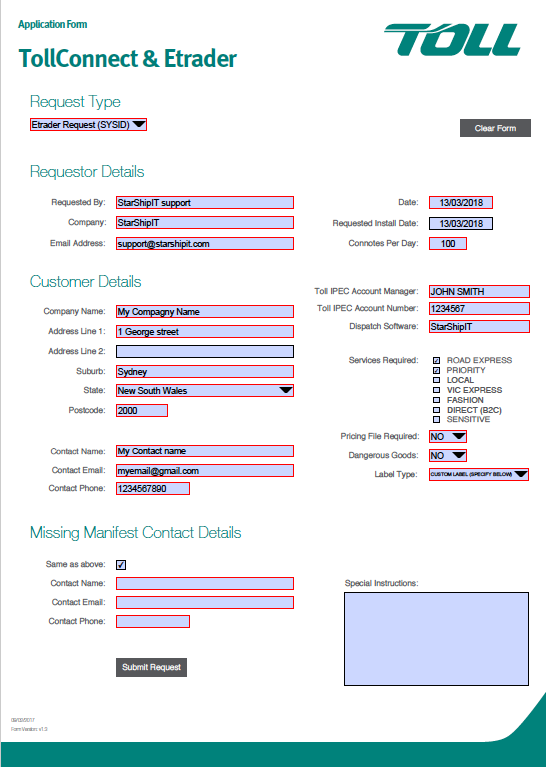Click the "Missing Manifest Contact Details" heading

[x=136, y=533]
